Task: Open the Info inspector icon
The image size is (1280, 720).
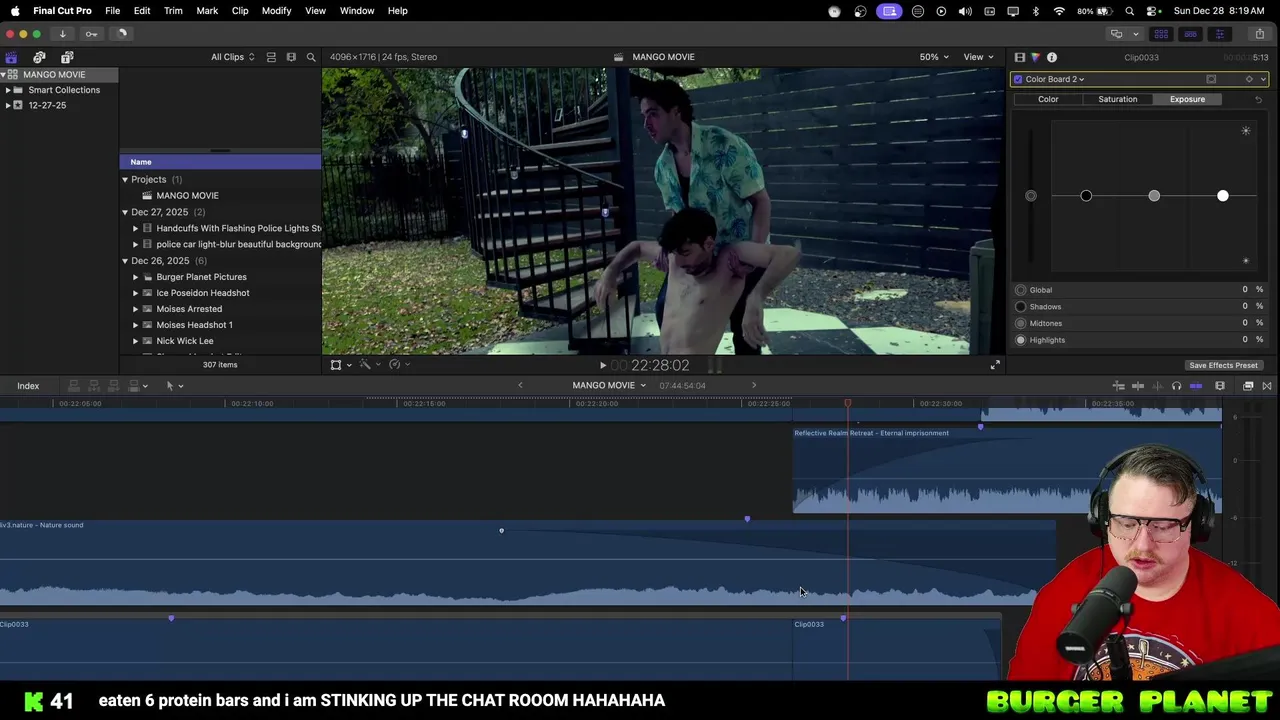Action: point(1052,57)
